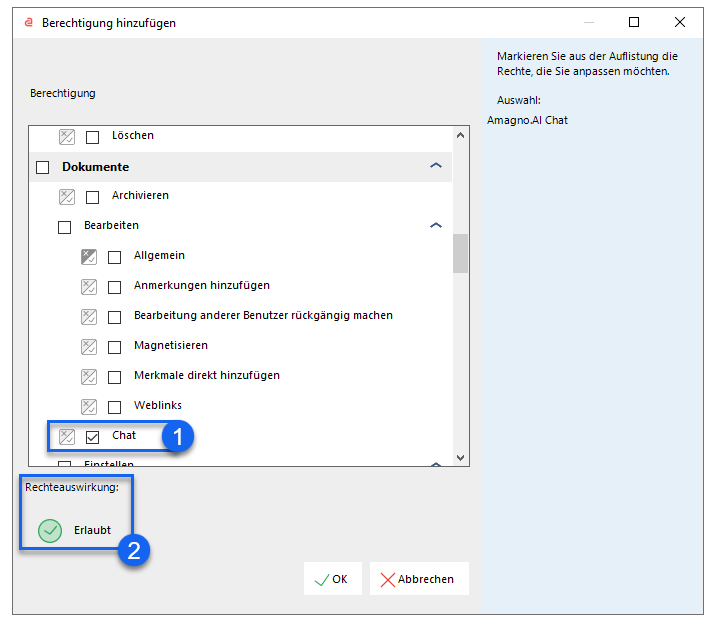Screen dimensions: 715x626
Task: Click the state icon beside Merkmale direkt hinzufügen
Action: click(89, 377)
